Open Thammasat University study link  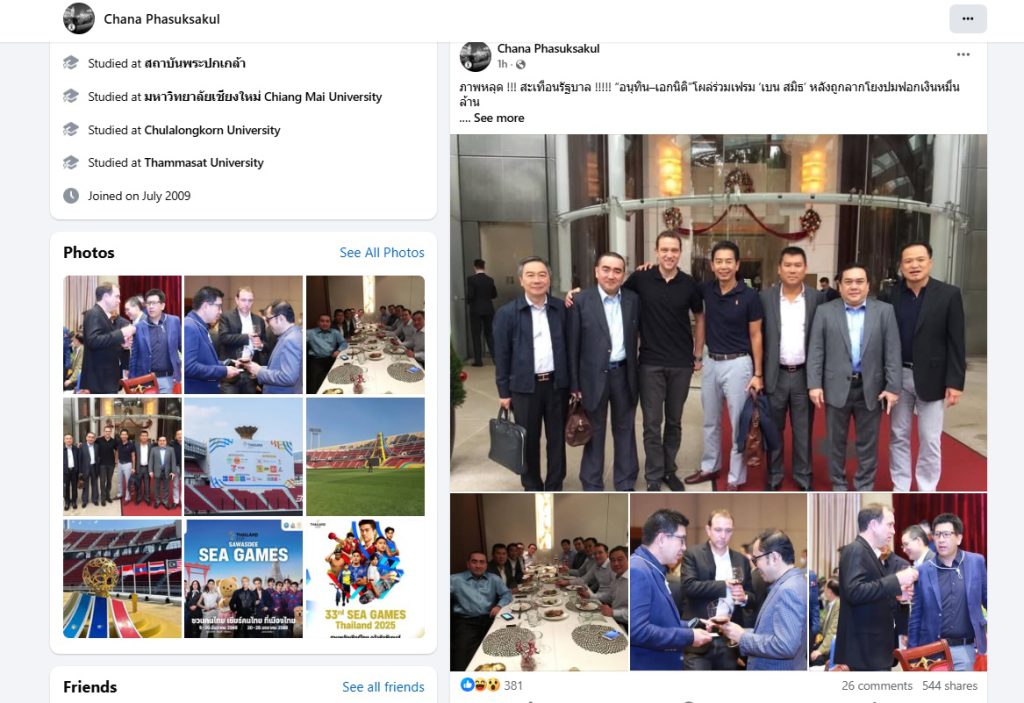click(204, 163)
